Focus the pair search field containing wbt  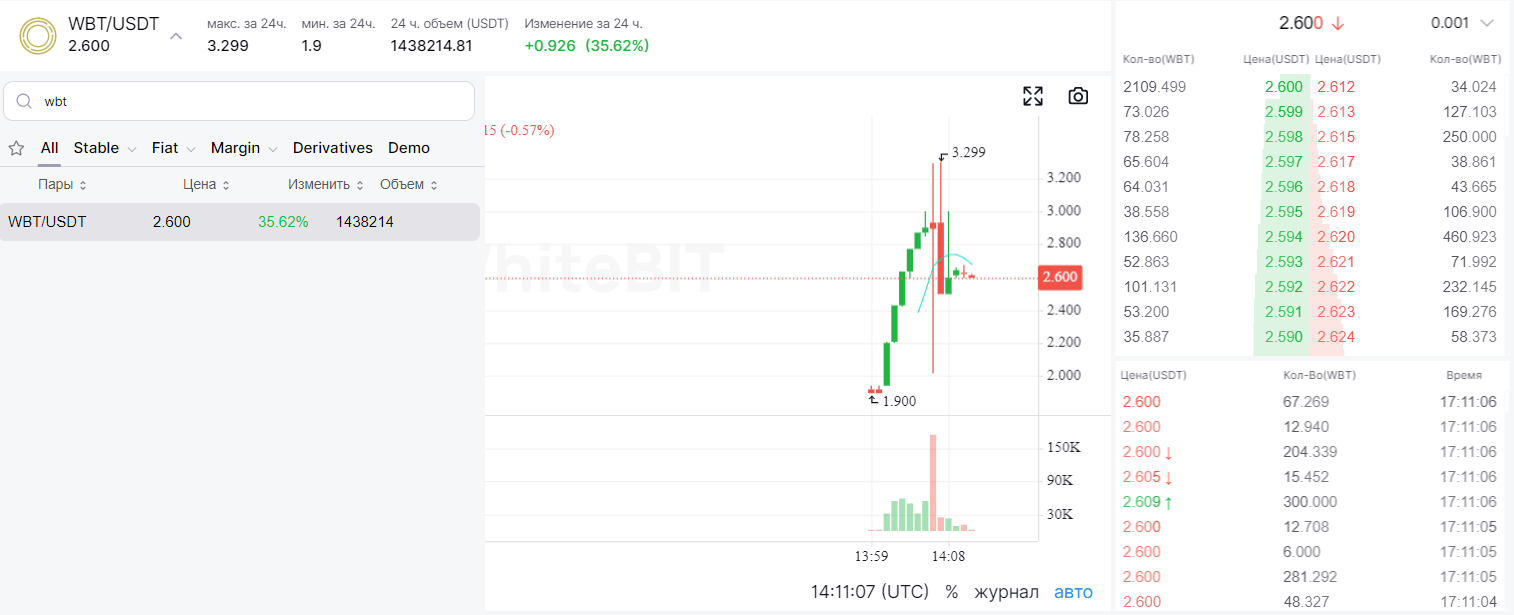(239, 101)
